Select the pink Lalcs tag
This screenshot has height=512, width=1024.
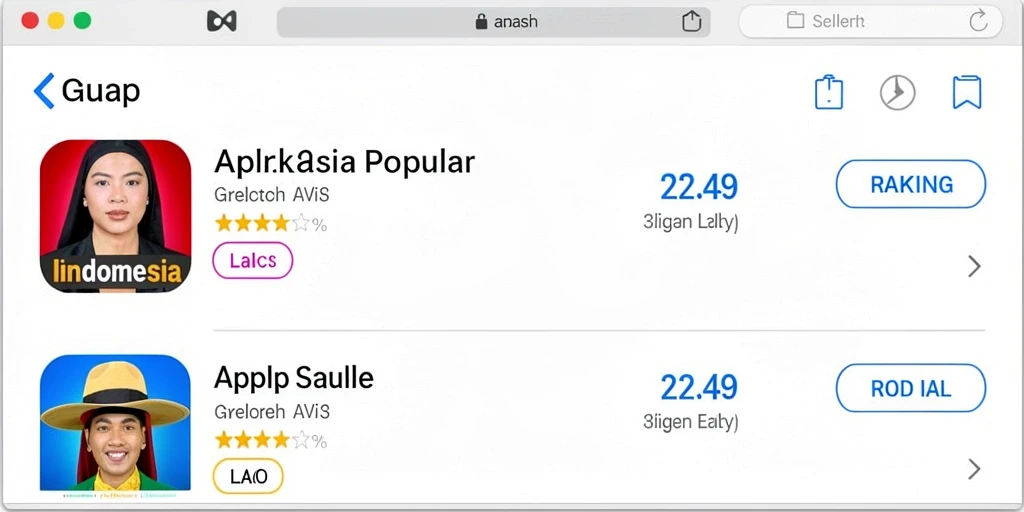(253, 261)
